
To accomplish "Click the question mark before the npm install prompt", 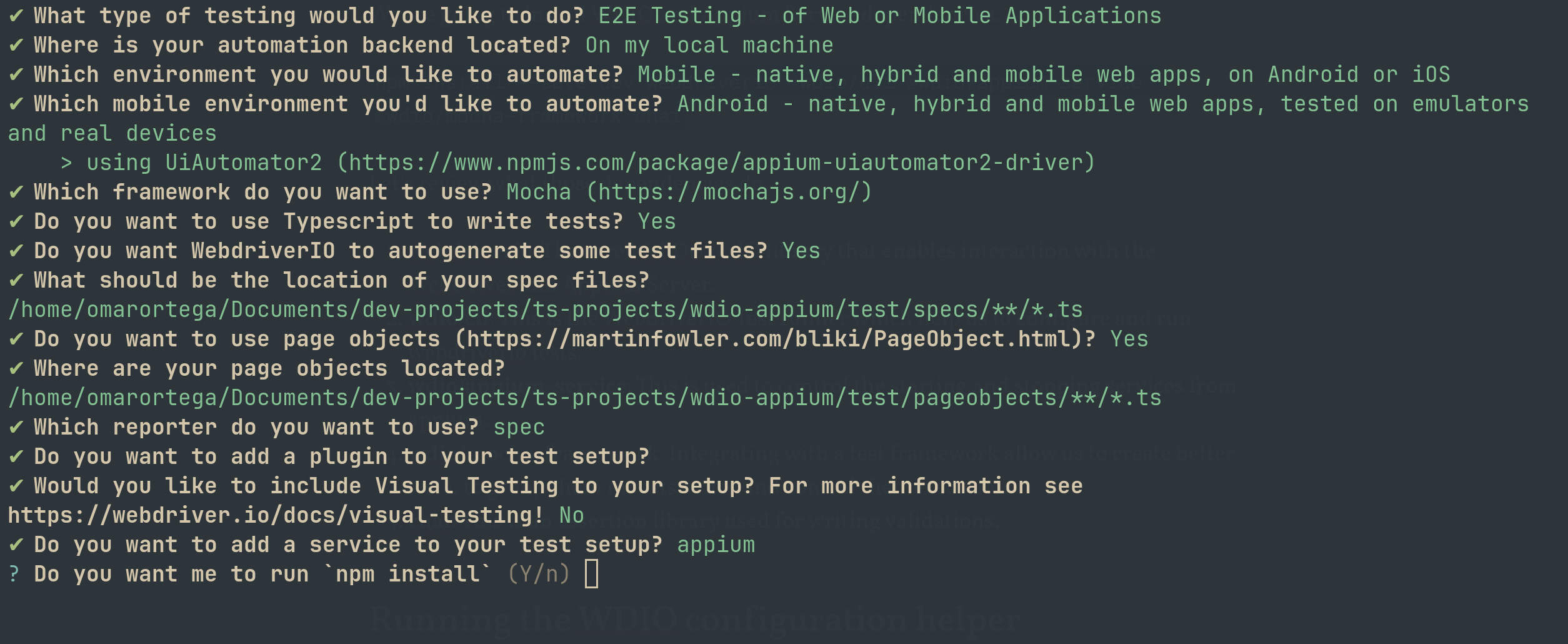I will (x=14, y=574).
